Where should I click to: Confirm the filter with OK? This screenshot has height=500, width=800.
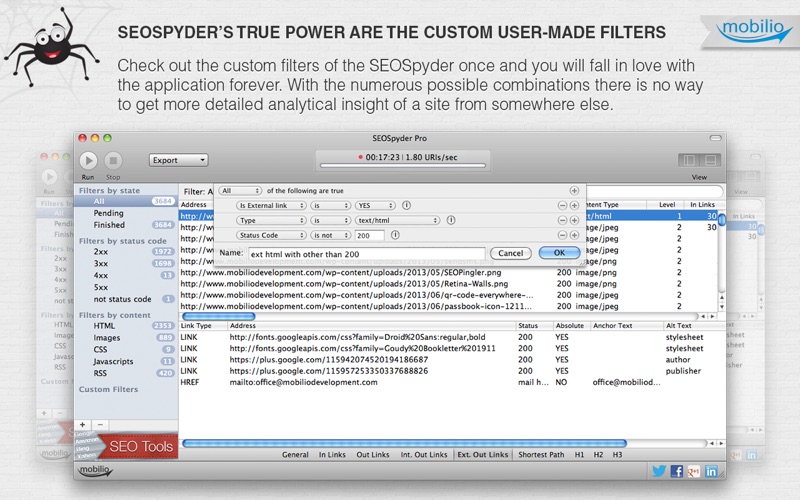tap(559, 253)
